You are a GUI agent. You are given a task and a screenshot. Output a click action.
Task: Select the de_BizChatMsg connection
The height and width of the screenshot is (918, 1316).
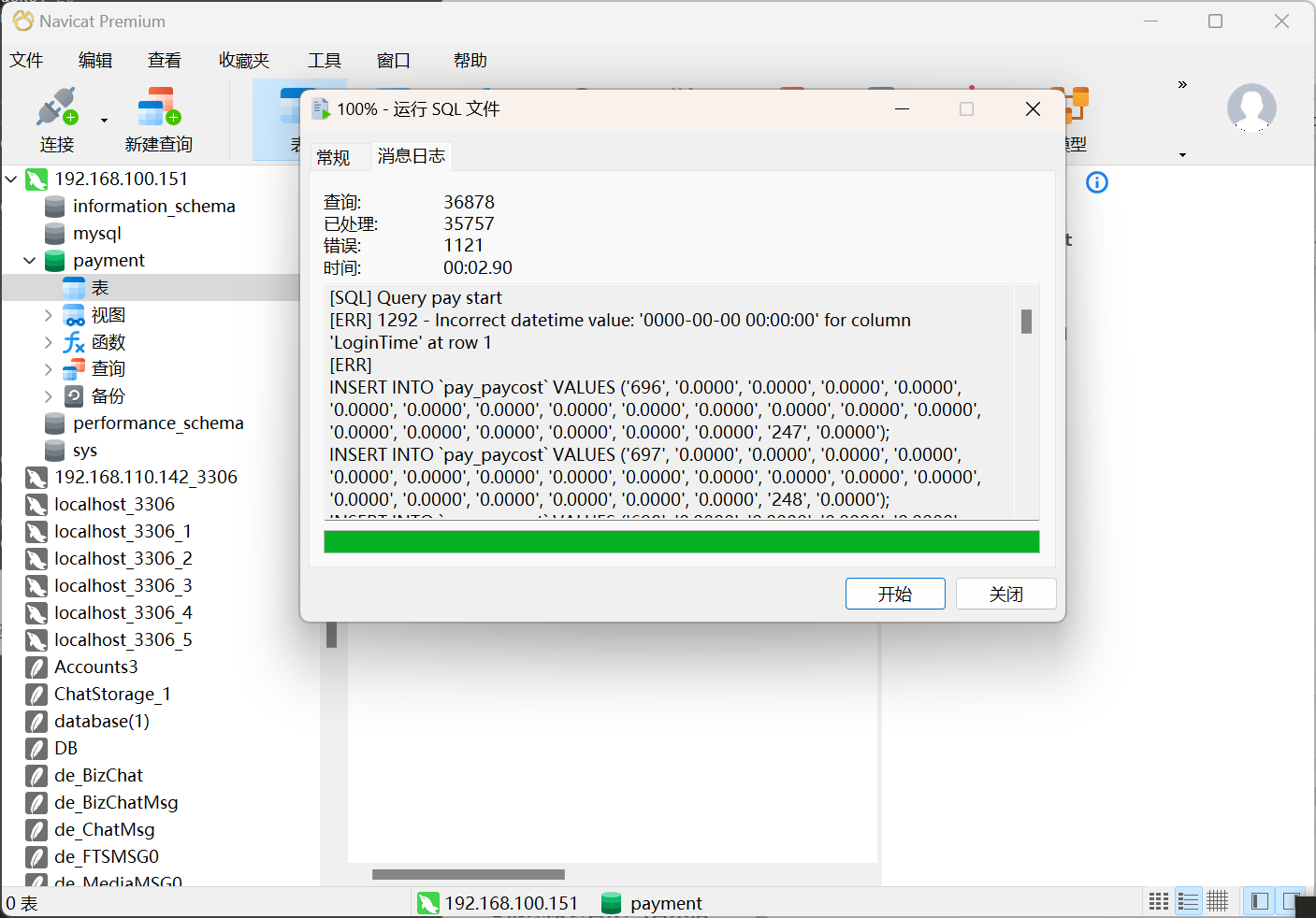coord(116,803)
